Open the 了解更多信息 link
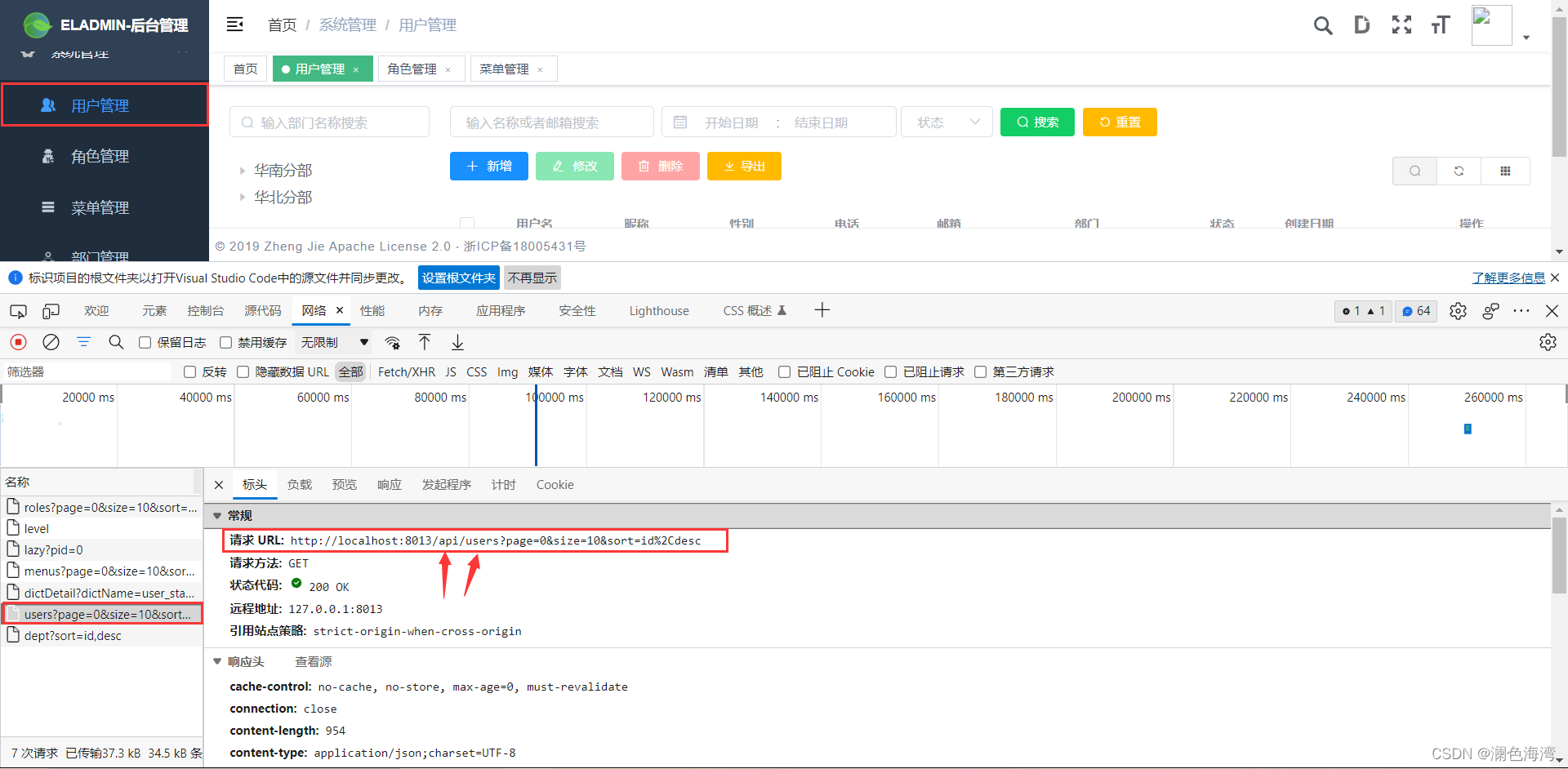1568x769 pixels. [x=1508, y=278]
